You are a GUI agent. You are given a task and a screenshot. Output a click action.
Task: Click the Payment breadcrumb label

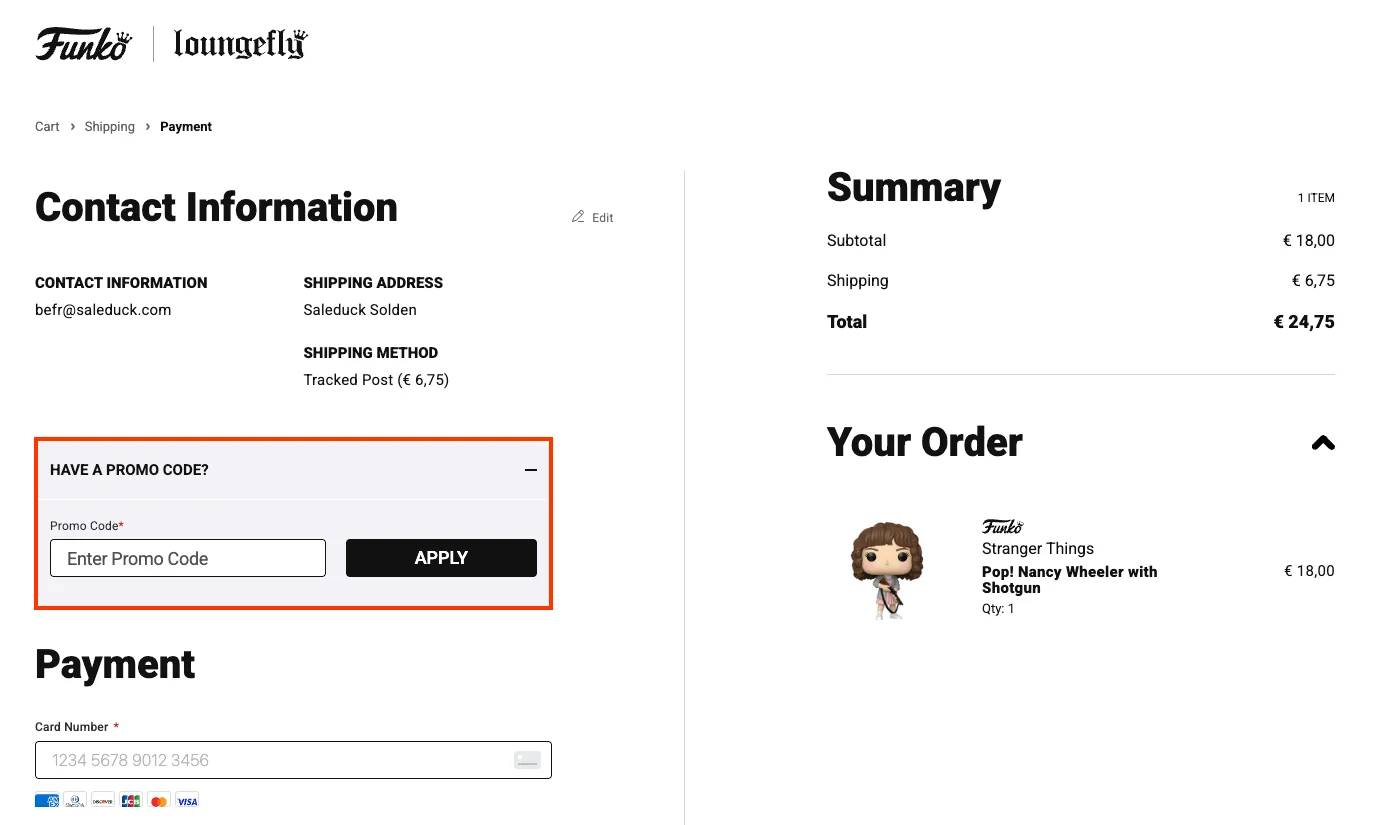[186, 126]
